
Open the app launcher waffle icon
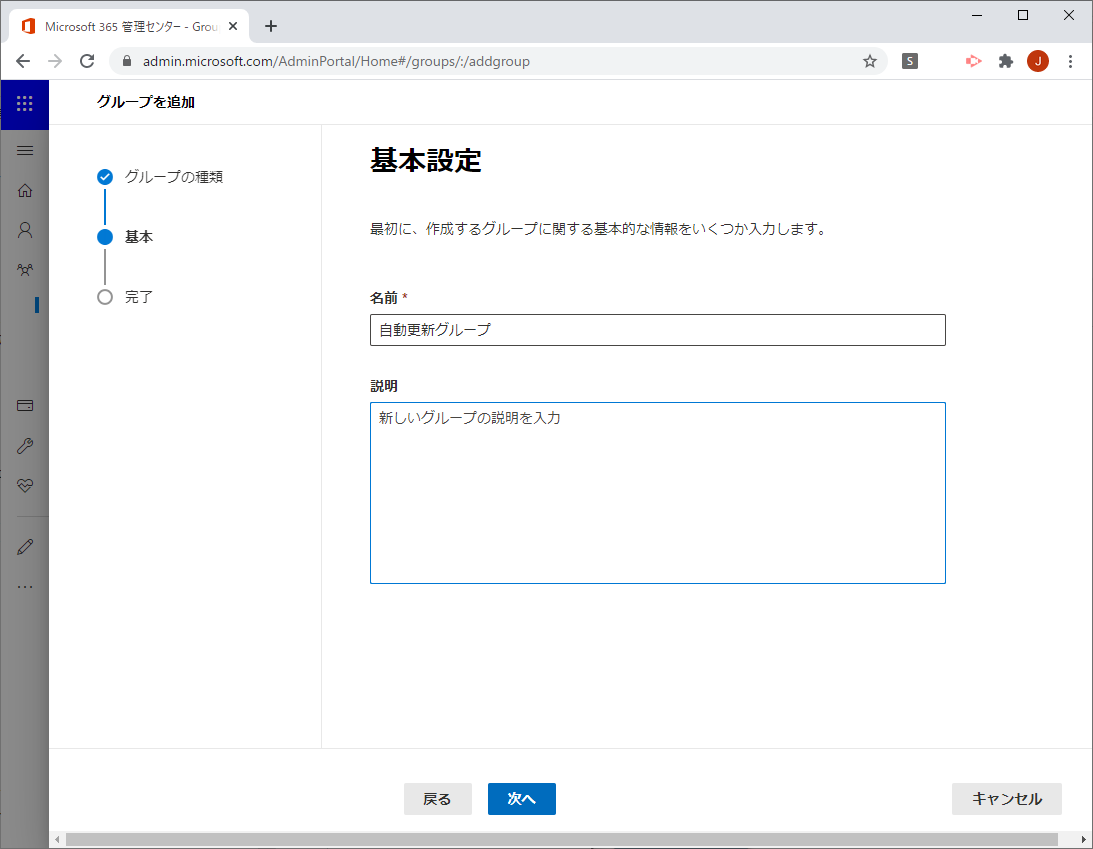coord(24,104)
